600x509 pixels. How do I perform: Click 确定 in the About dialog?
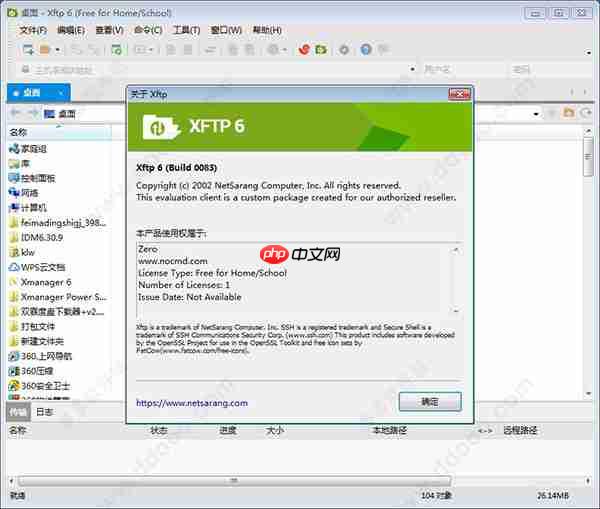[430, 402]
